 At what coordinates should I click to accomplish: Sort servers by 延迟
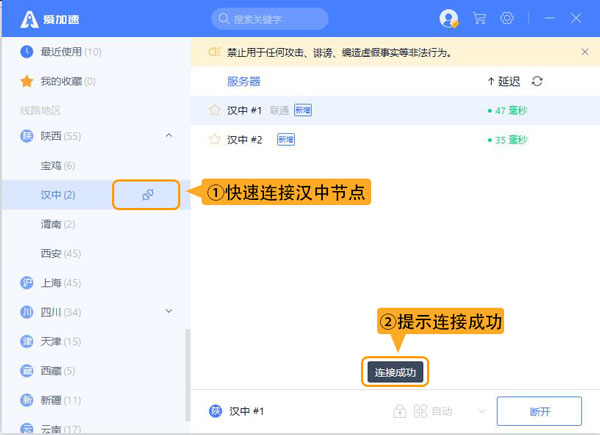tap(504, 81)
